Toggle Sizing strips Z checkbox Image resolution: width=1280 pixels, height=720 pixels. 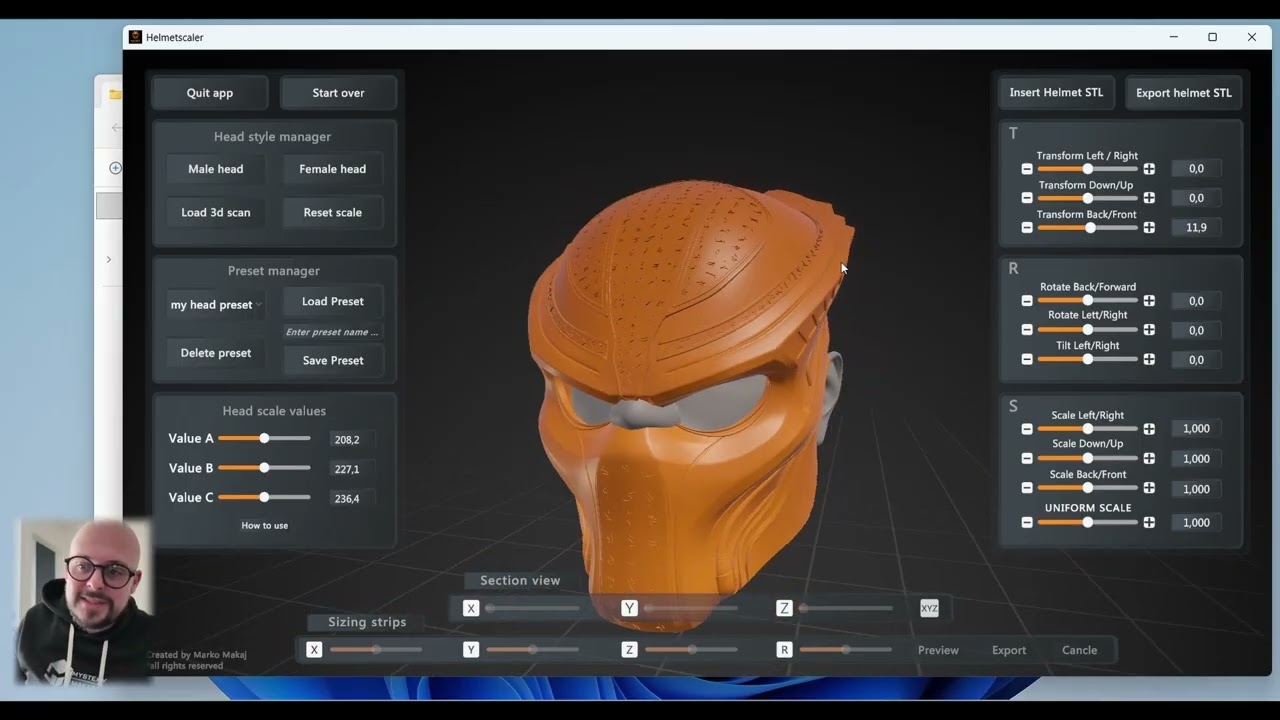click(629, 650)
